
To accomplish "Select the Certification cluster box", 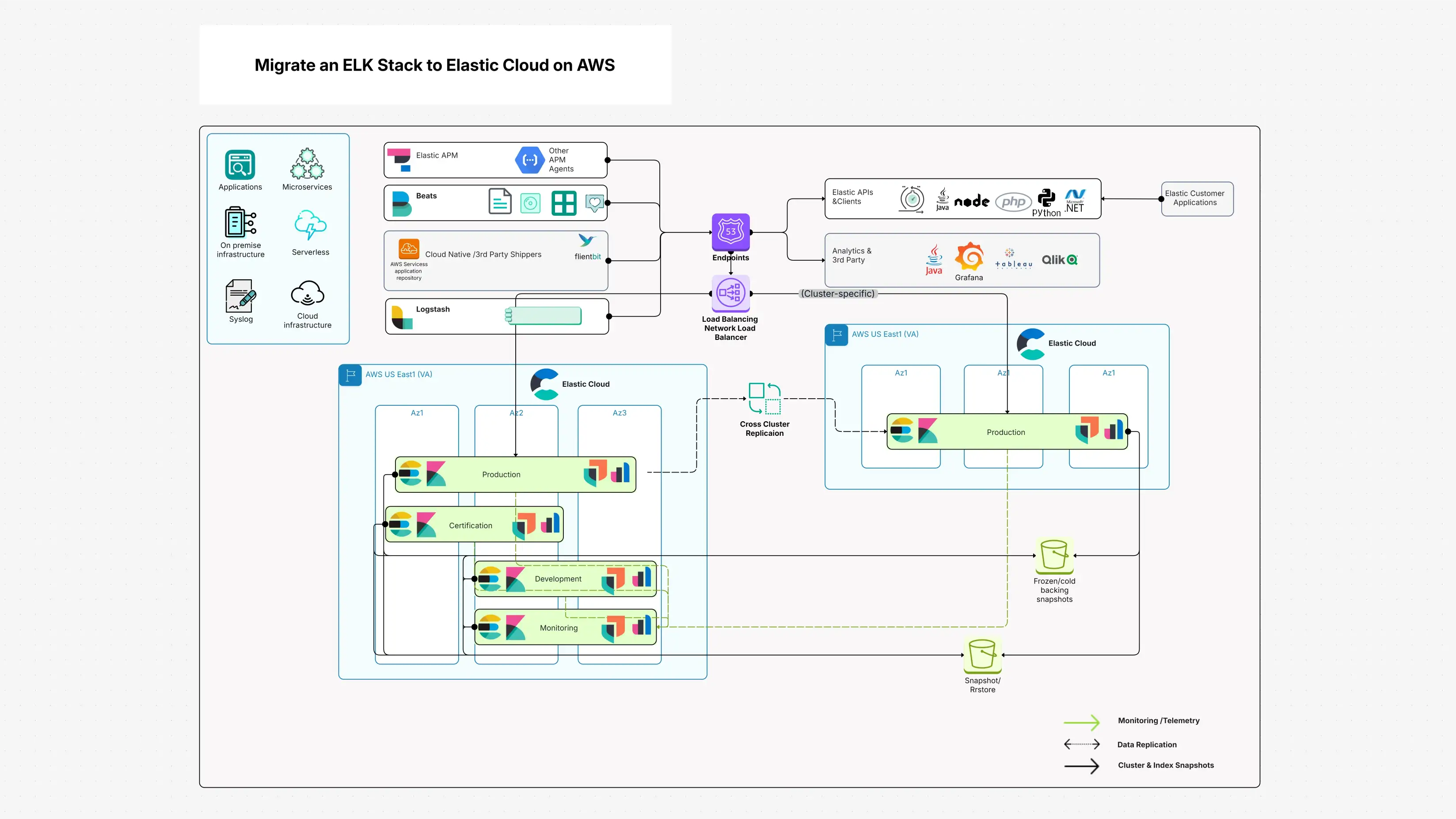I will [470, 525].
